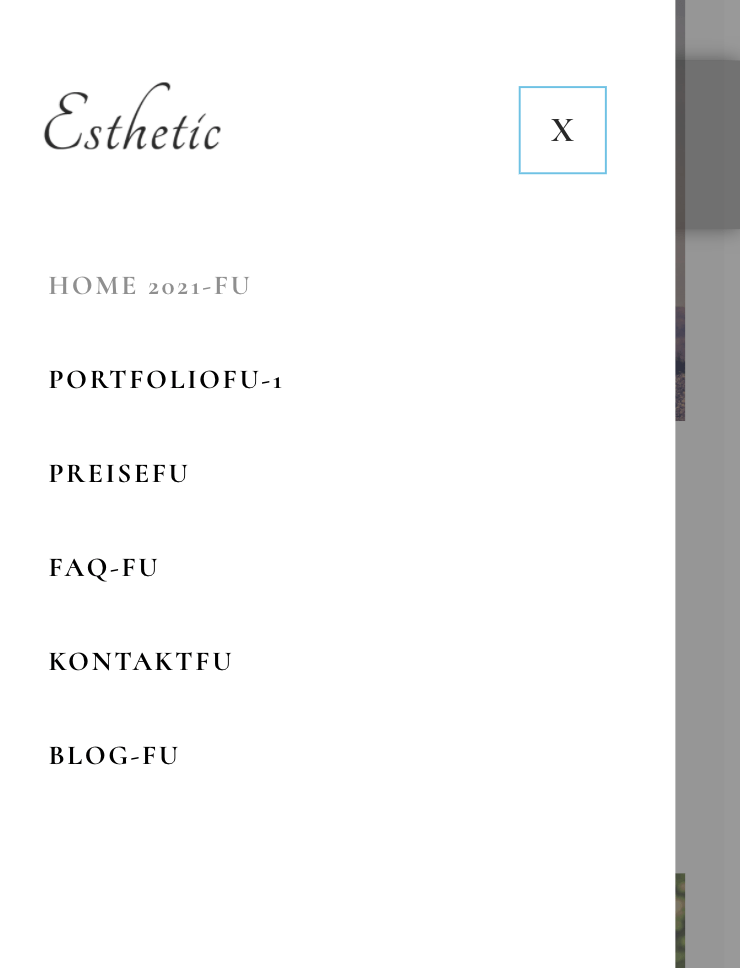Return home via the Esthetic wordmark
This screenshot has height=968, width=740.
click(132, 119)
